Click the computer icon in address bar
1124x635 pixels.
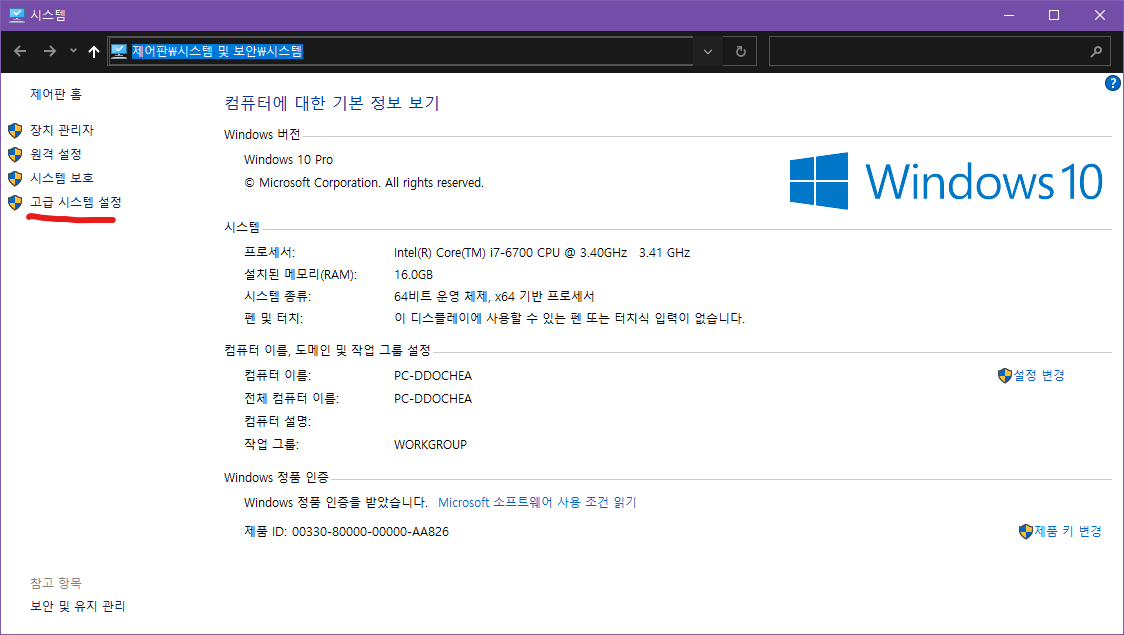click(119, 51)
